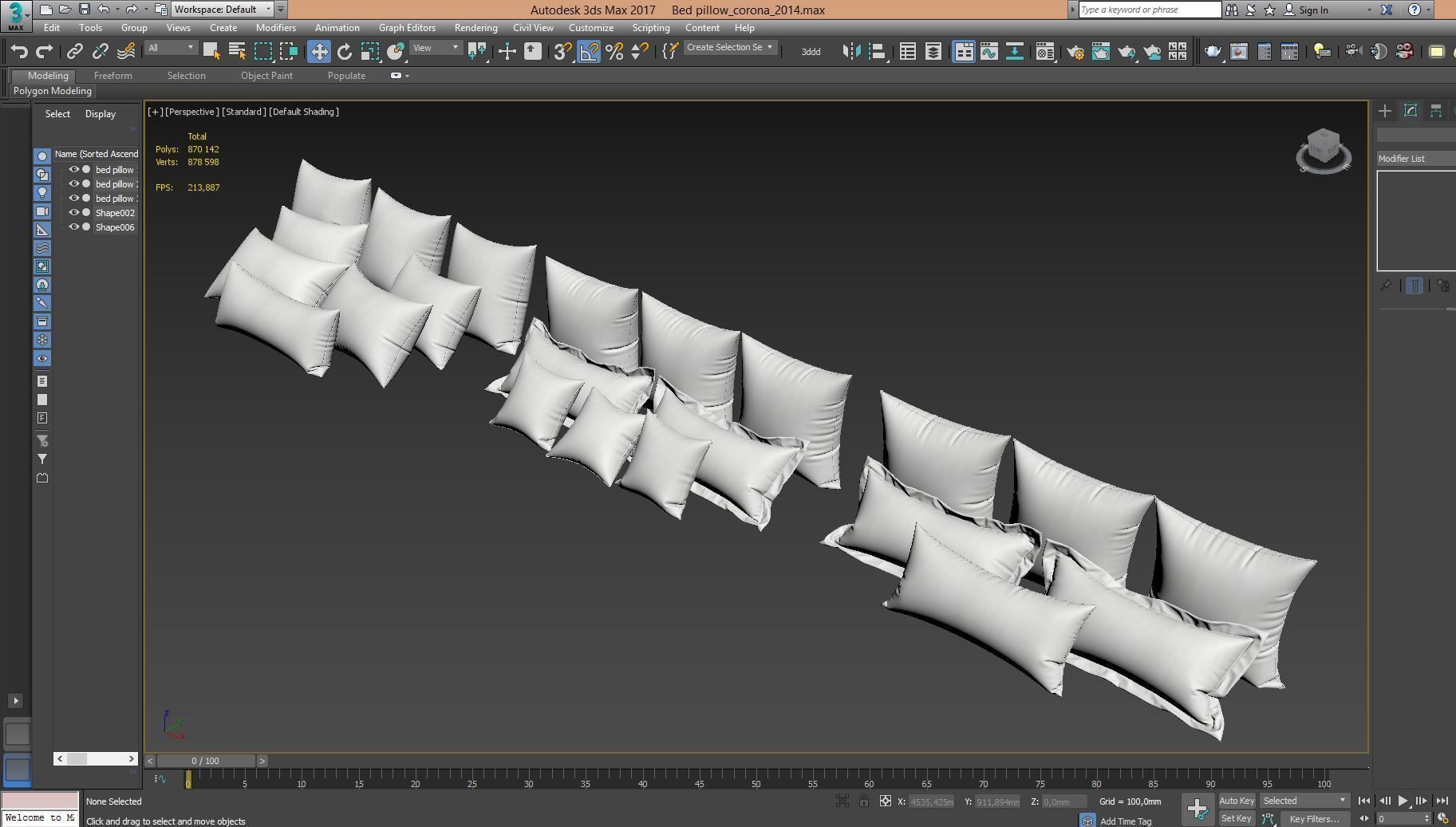Image resolution: width=1456 pixels, height=827 pixels.
Task: Click the Mirror tool in the toolbar
Action: pos(852,52)
